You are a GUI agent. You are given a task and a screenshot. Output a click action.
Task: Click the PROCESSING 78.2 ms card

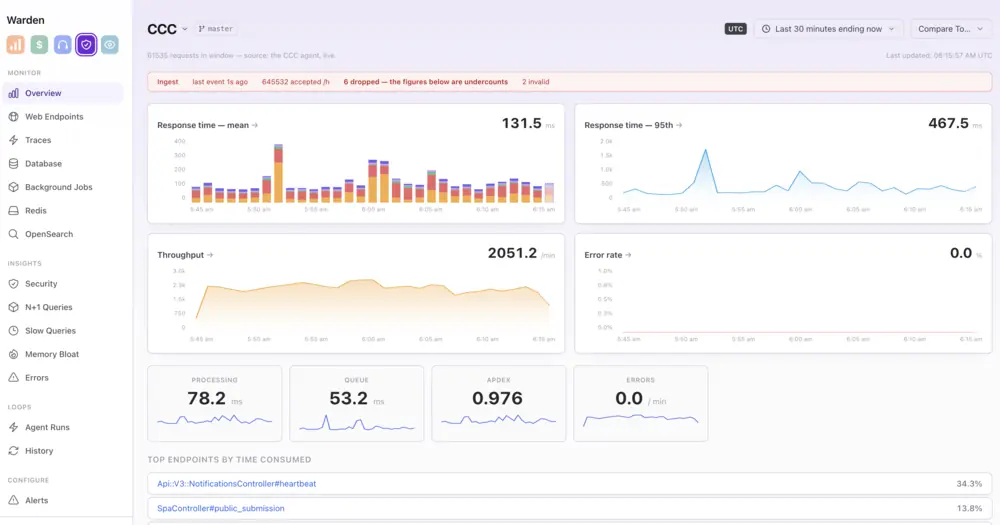(214, 403)
